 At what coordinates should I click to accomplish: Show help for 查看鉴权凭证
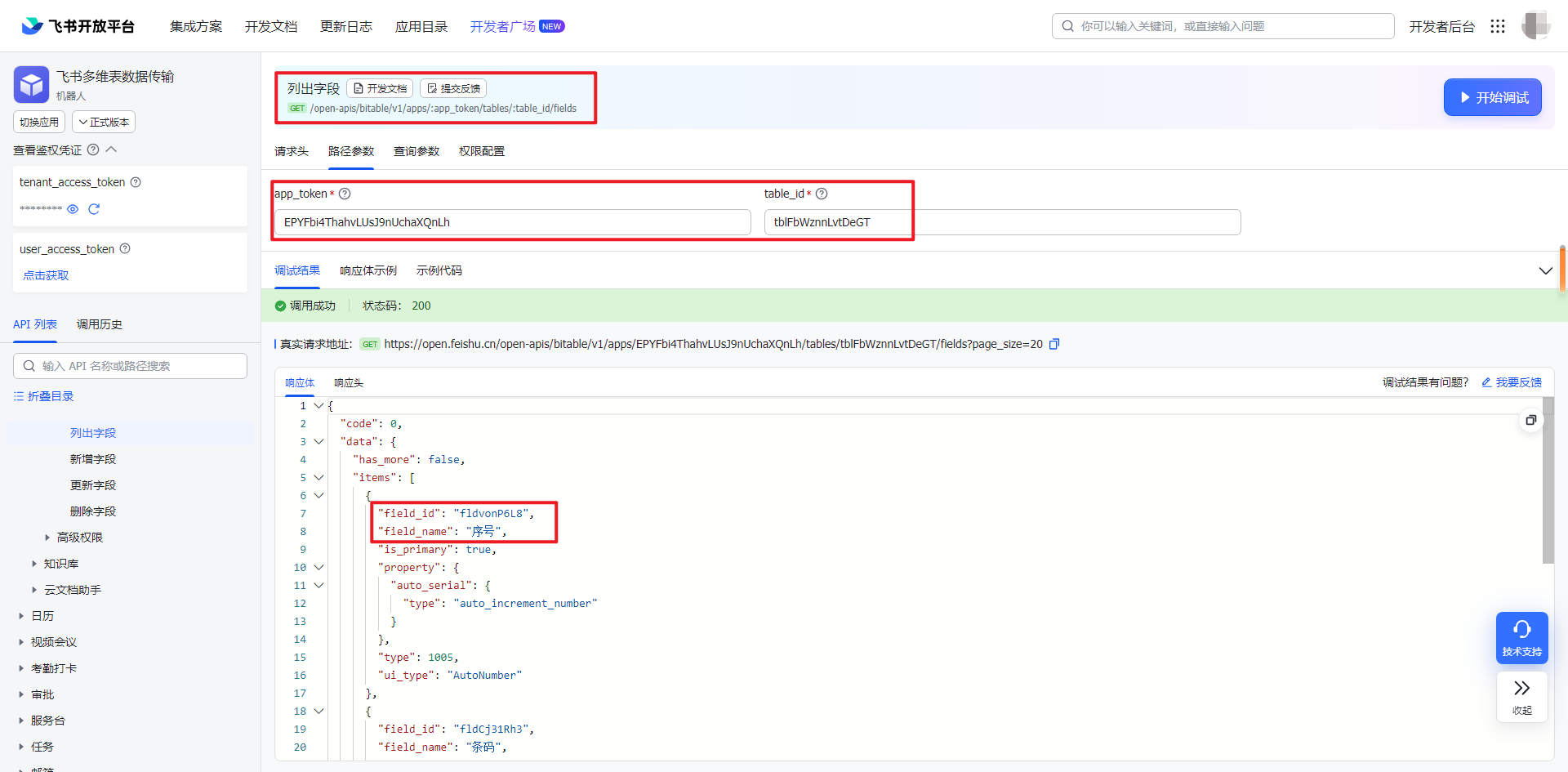93,149
